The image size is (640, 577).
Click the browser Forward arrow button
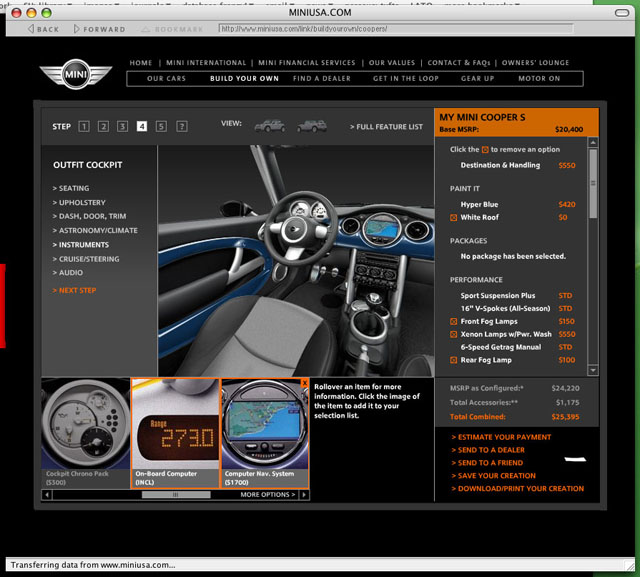(x=98, y=29)
